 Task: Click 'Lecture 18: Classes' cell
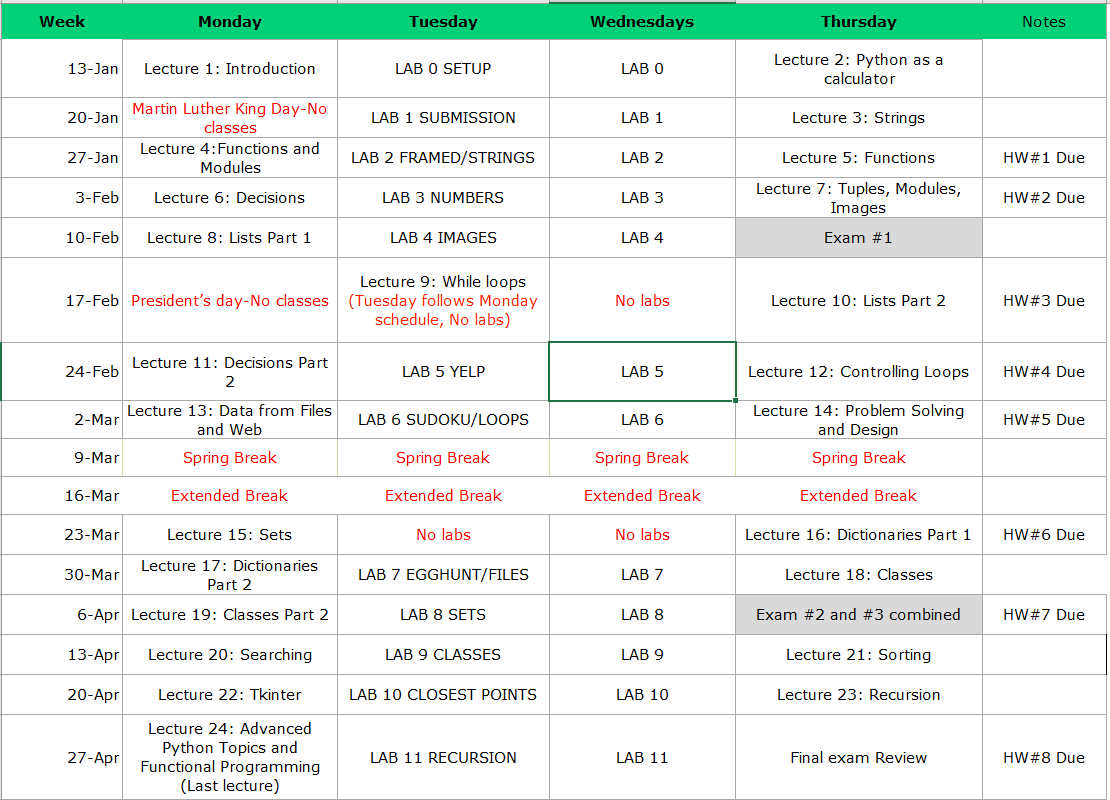(859, 575)
